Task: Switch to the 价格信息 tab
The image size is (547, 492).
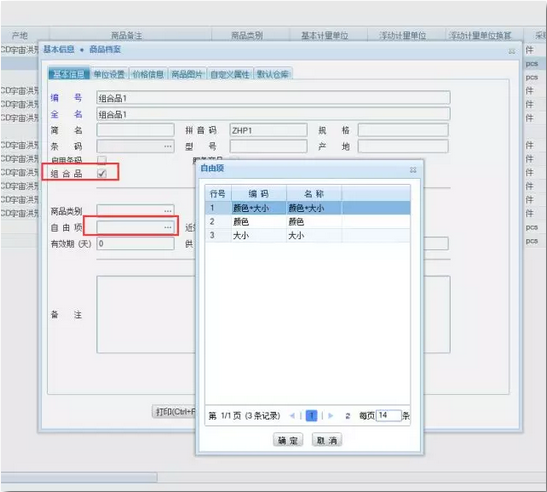Action: (148, 74)
